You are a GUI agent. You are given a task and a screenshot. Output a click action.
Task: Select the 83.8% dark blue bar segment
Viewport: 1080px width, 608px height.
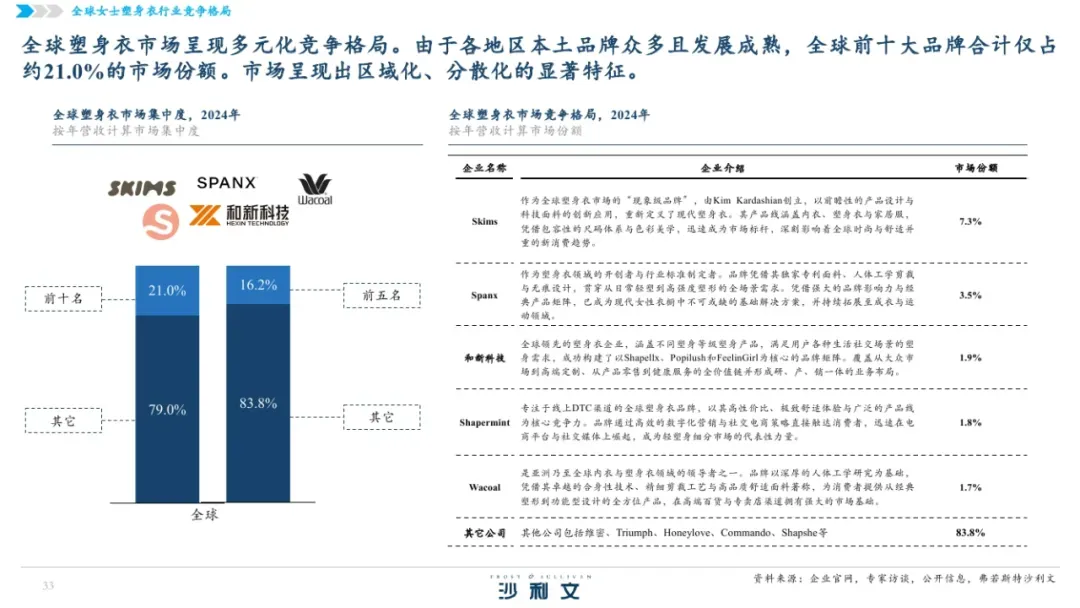point(258,403)
